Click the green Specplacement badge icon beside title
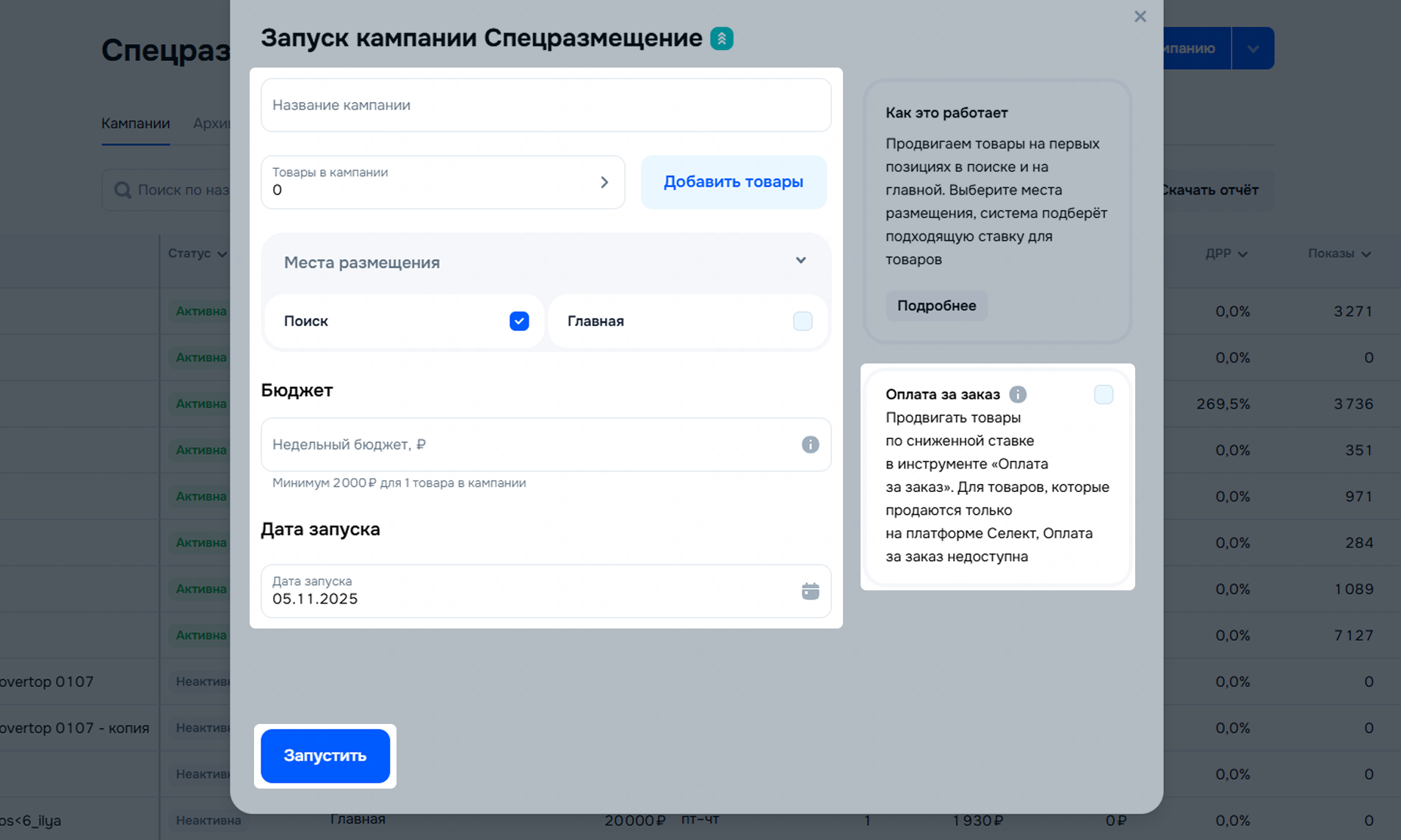1401x840 pixels. 721,38
